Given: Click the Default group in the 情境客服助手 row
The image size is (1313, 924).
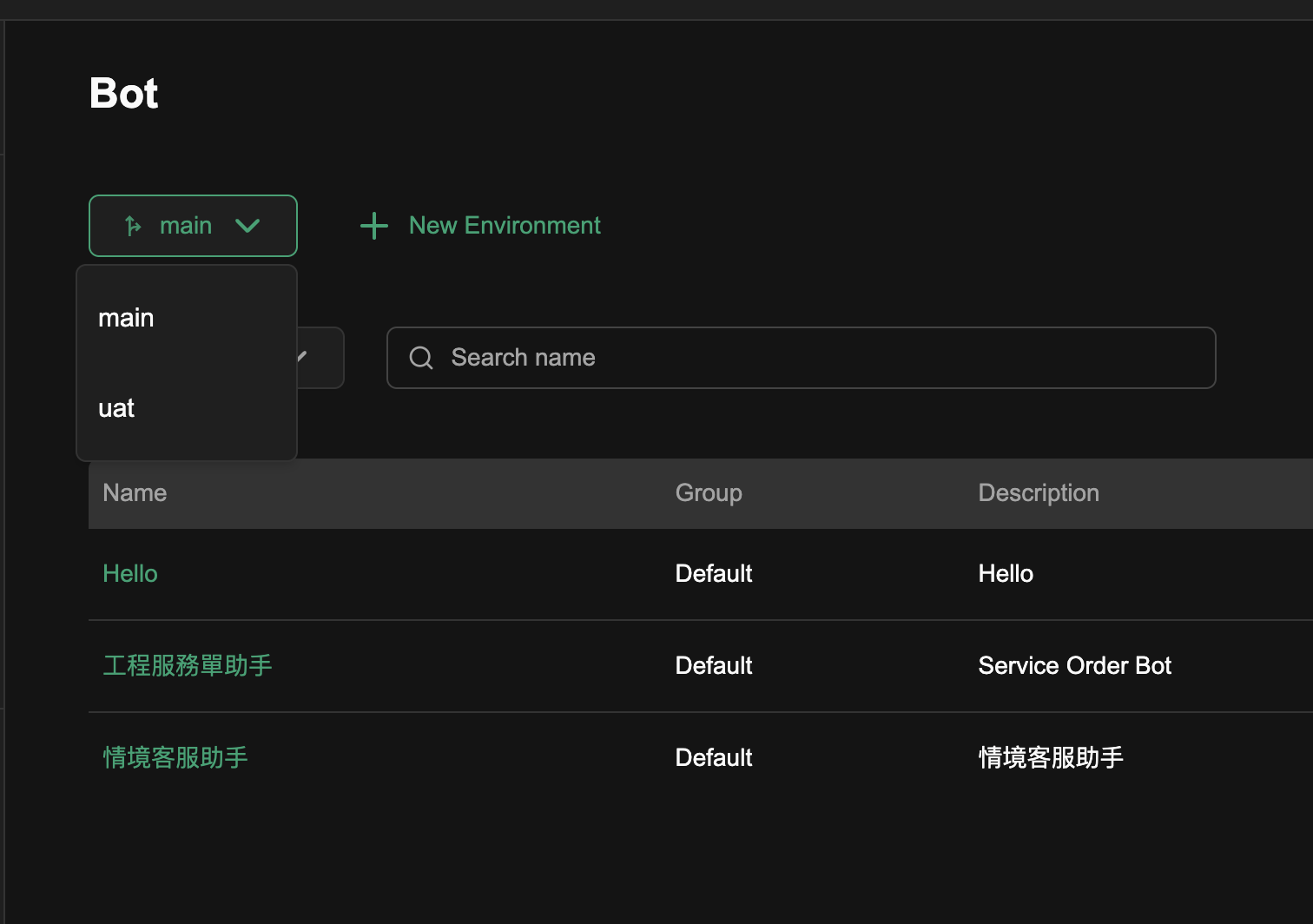Looking at the screenshot, I should [714, 758].
